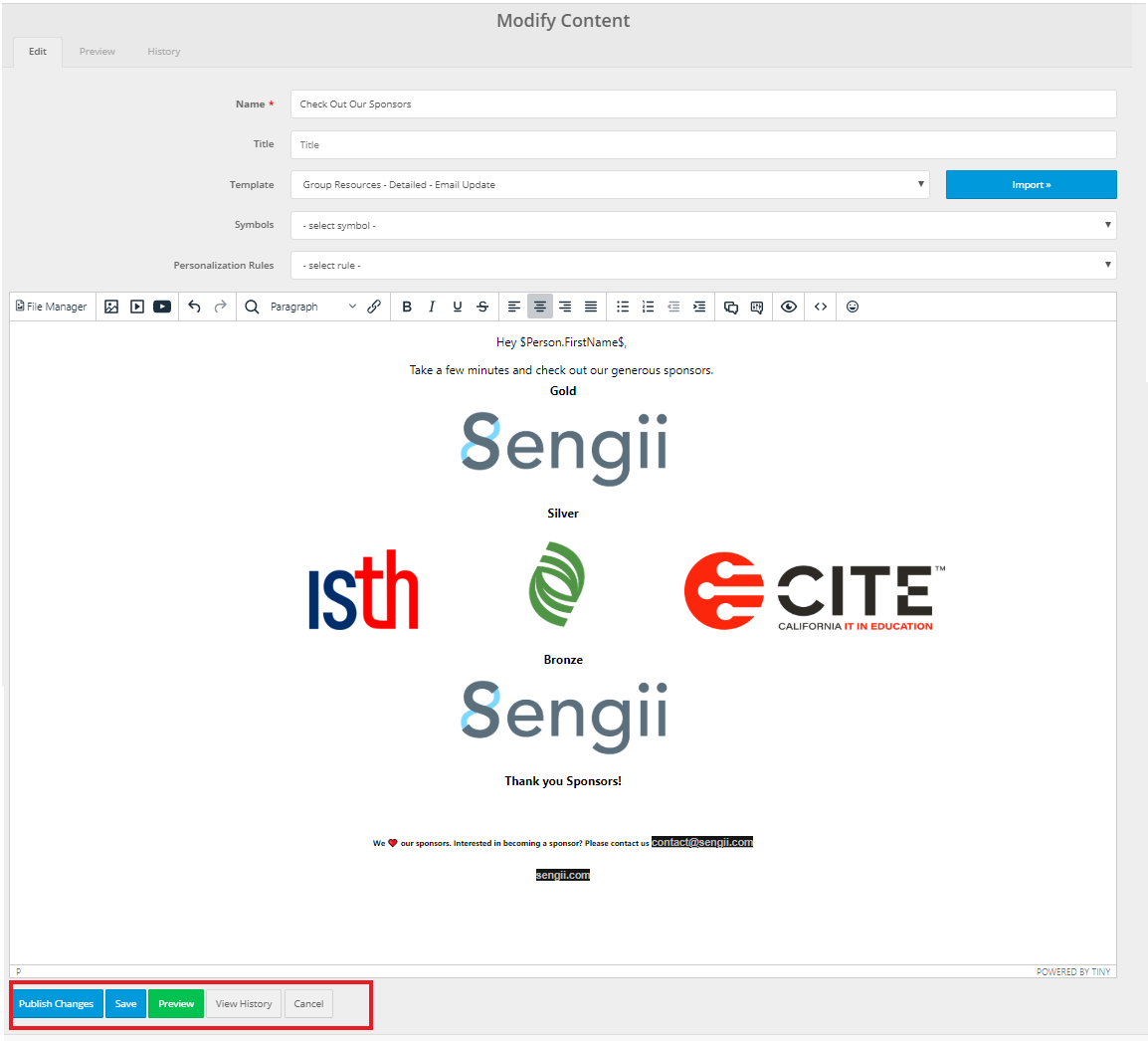Click the blue Save button
Screen dimensions: 1148x1041
(x=126, y=1003)
